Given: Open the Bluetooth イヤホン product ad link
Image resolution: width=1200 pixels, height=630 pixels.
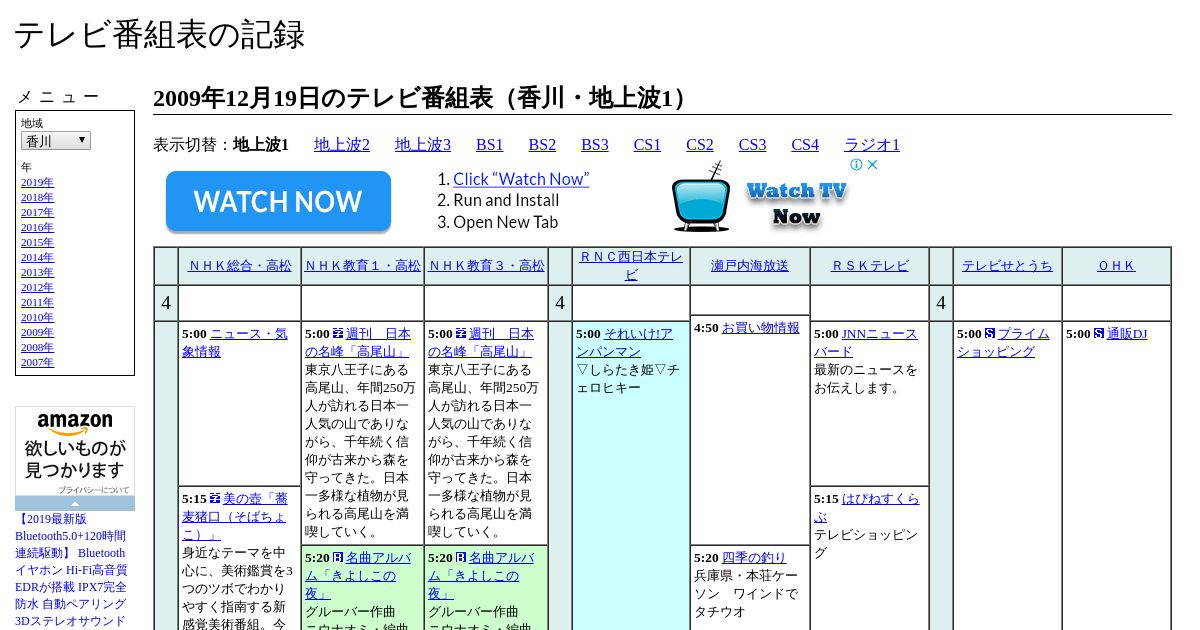Looking at the screenshot, I should [71, 570].
